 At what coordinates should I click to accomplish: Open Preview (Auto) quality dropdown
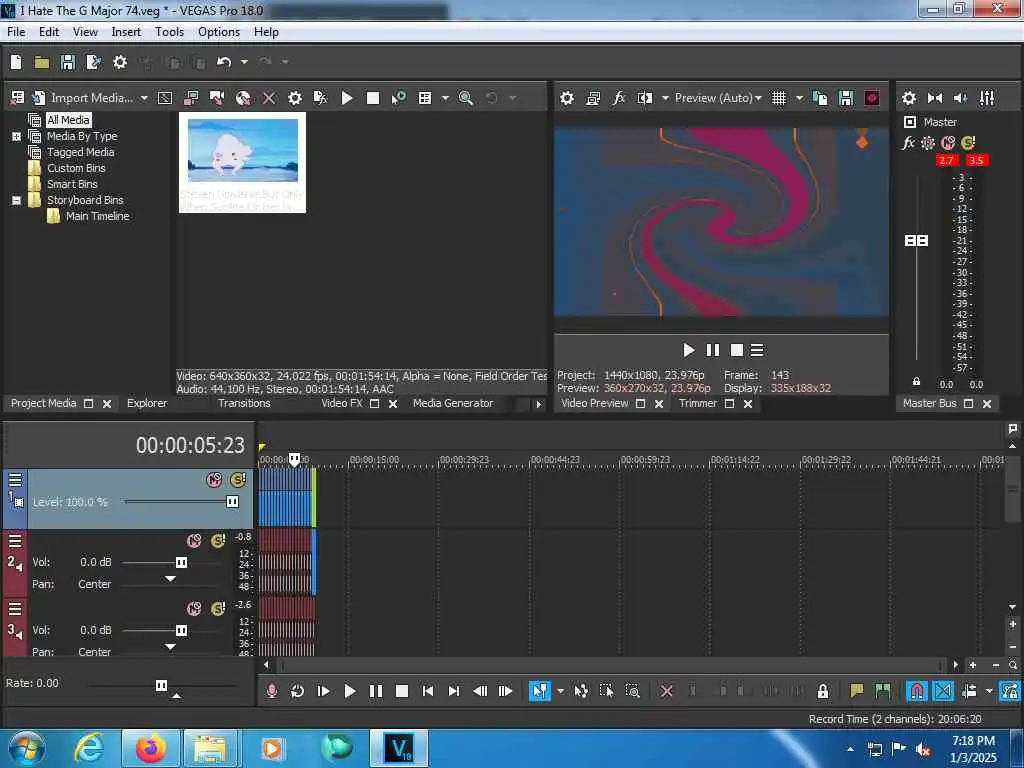click(x=718, y=98)
